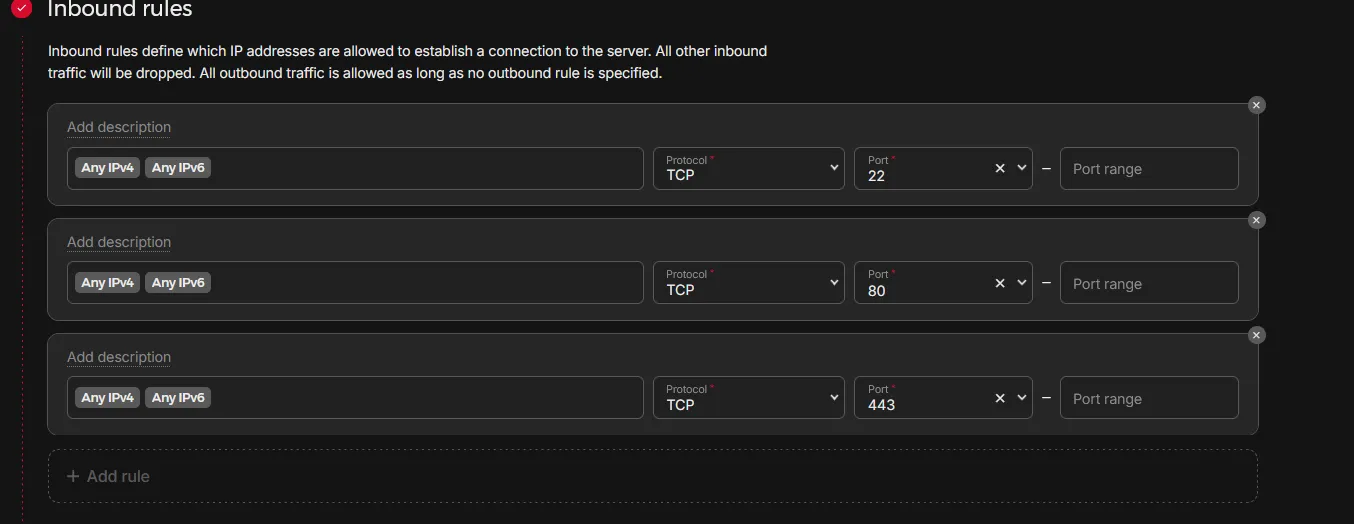Open Protocol dropdown in first rule
The width and height of the screenshot is (1354, 524).
pyautogui.click(x=748, y=169)
